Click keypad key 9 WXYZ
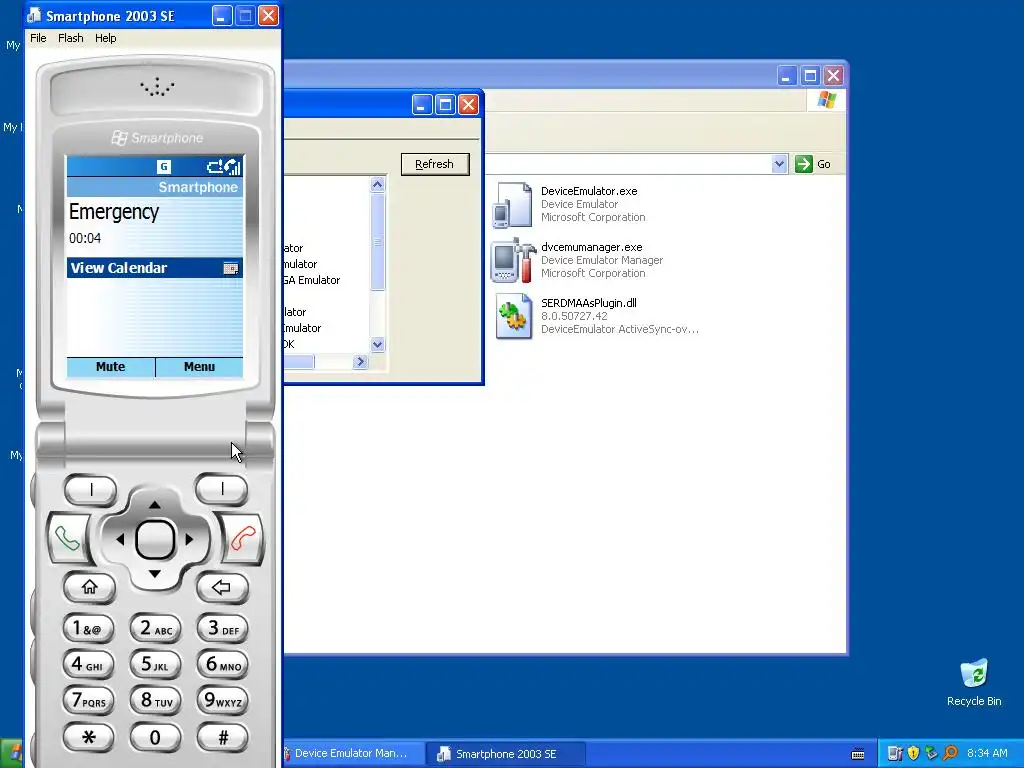This screenshot has width=1024, height=768. click(223, 700)
